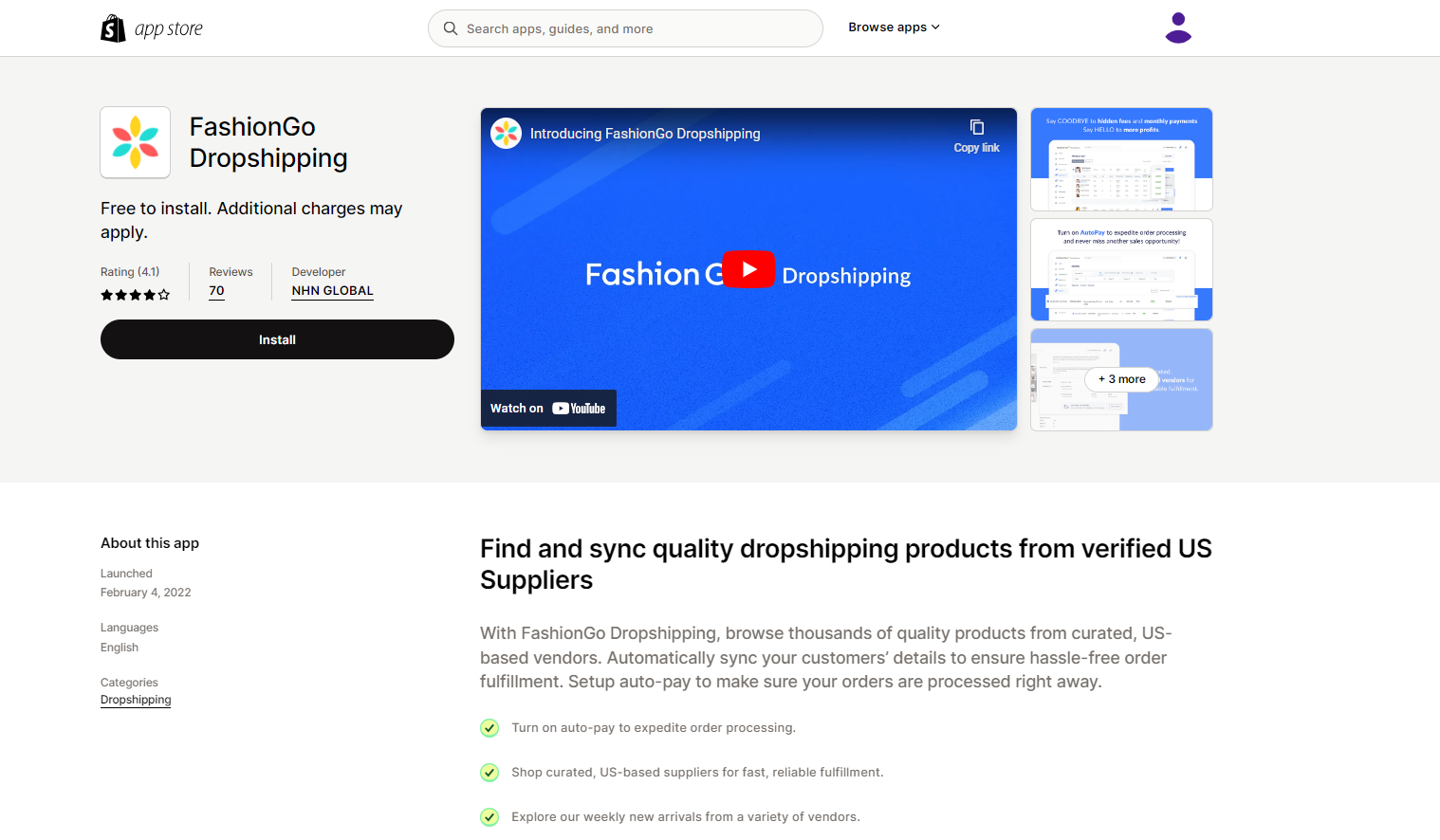Image resolution: width=1440 pixels, height=840 pixels.
Task: Open the user account avatar
Action: [x=1178, y=28]
